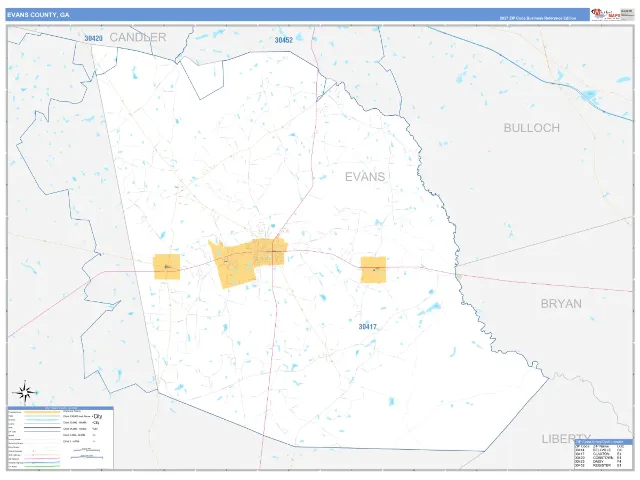Click the LIBERTY county label
640x480 pixels.
(566, 439)
